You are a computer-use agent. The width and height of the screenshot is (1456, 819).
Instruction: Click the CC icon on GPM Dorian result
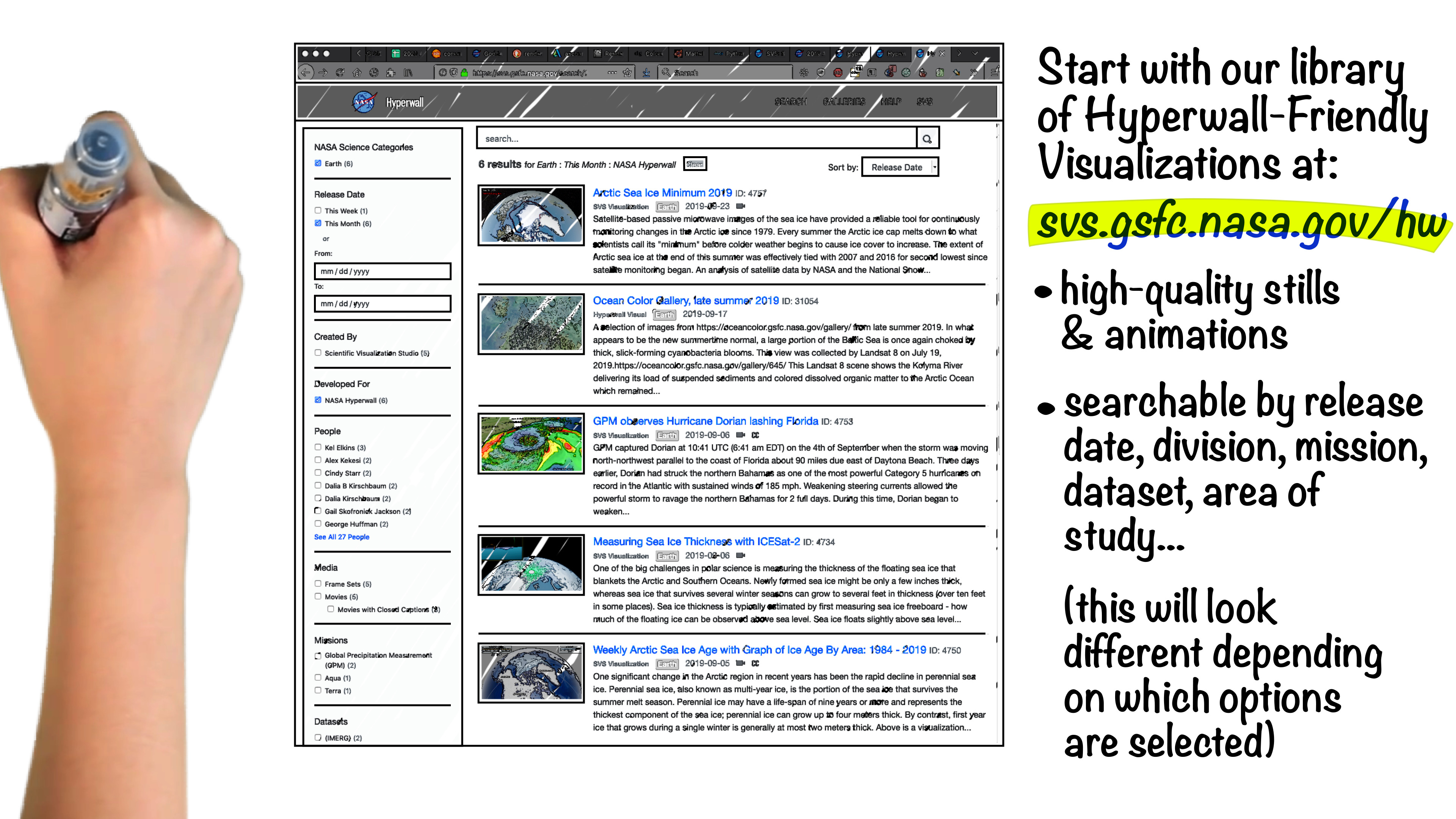(755, 435)
